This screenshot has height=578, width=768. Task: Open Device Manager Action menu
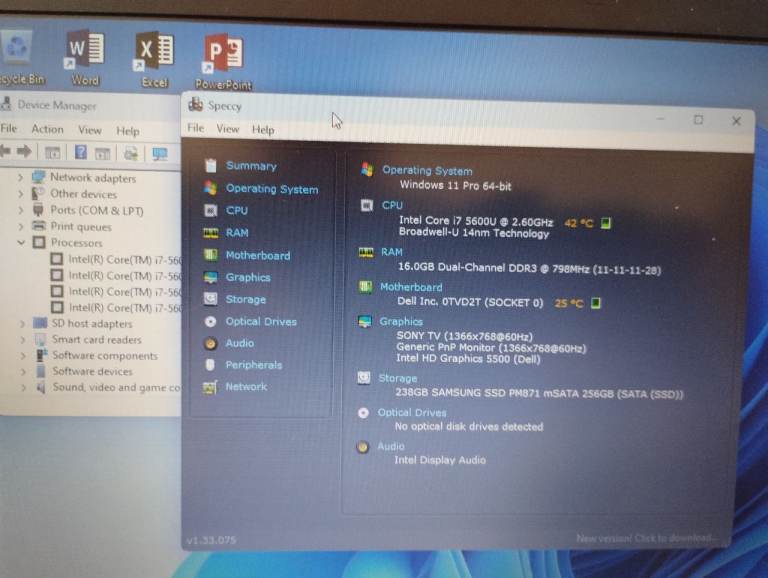click(48, 129)
